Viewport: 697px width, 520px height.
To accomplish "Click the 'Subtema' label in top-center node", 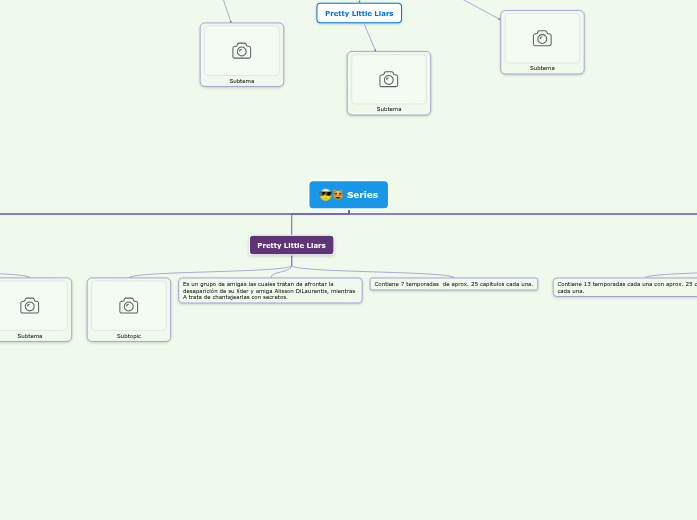I will point(388,109).
